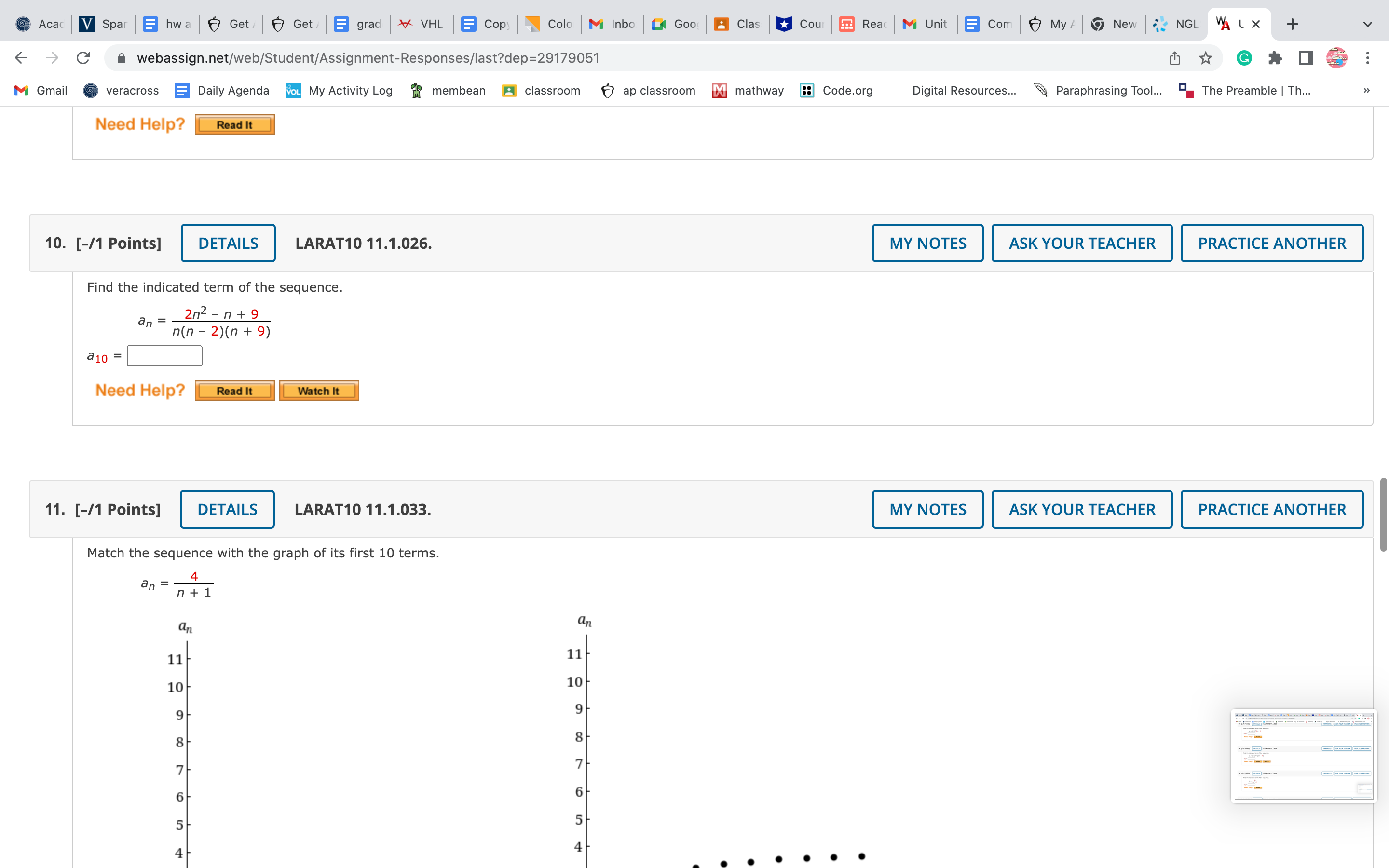Screen dimensions: 1389x868
Task: Expand DETAILS for question 10
Action: tap(228, 243)
